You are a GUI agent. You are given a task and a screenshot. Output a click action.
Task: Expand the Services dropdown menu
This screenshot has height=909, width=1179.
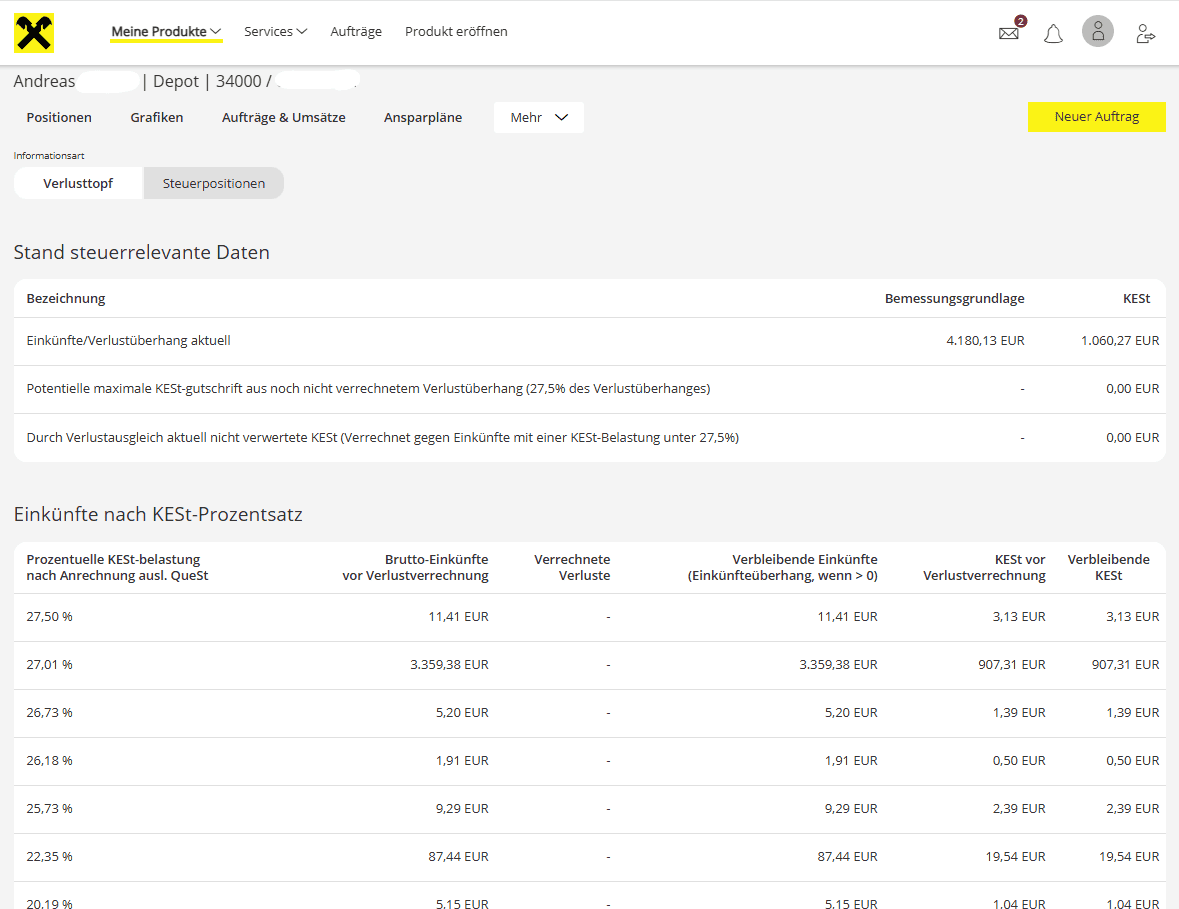[x=275, y=32]
